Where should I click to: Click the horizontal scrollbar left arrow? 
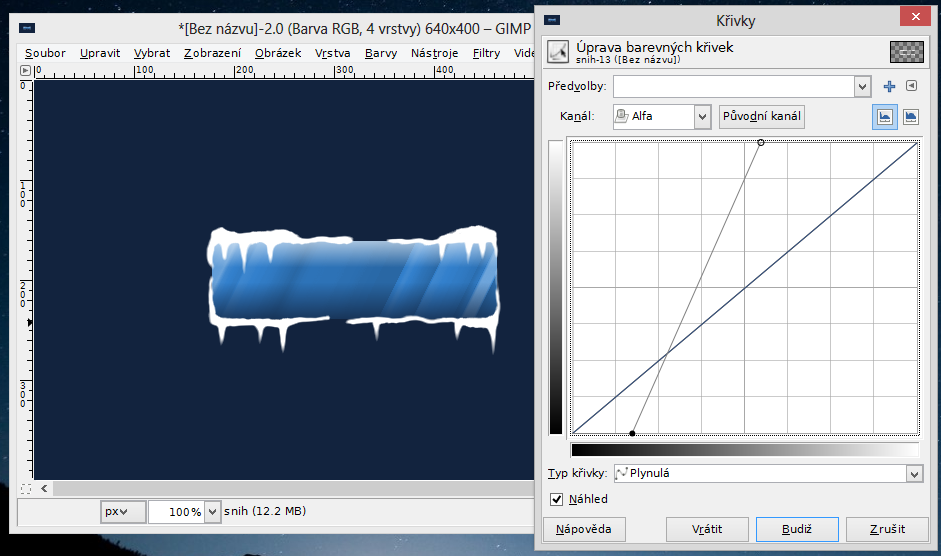44,488
